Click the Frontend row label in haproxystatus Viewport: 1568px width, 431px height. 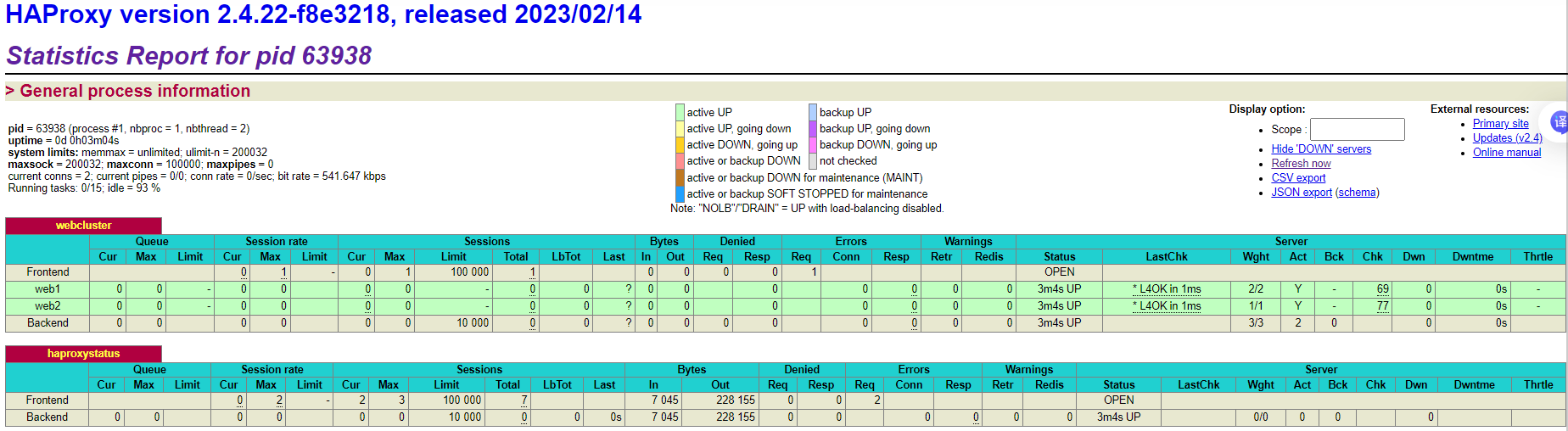(x=48, y=400)
